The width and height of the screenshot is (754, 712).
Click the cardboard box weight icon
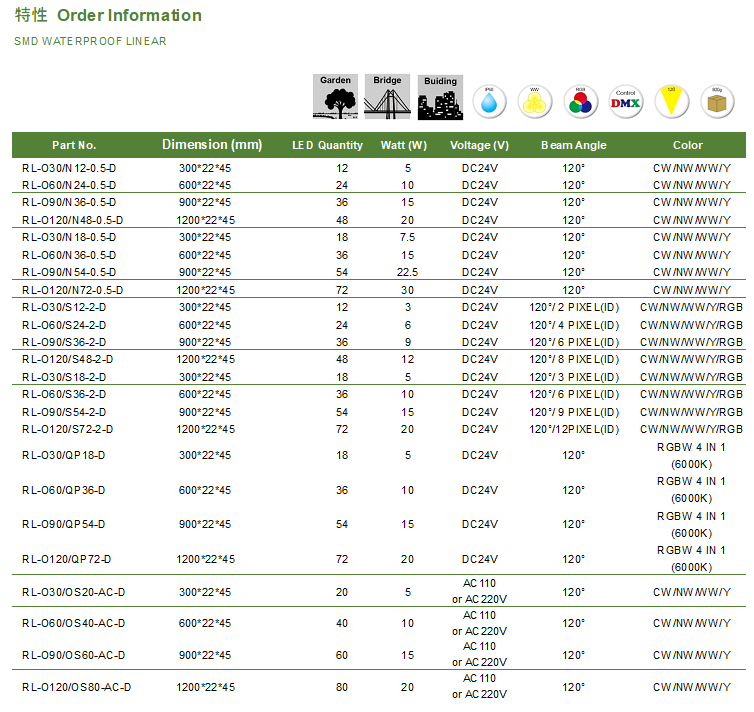(x=716, y=101)
